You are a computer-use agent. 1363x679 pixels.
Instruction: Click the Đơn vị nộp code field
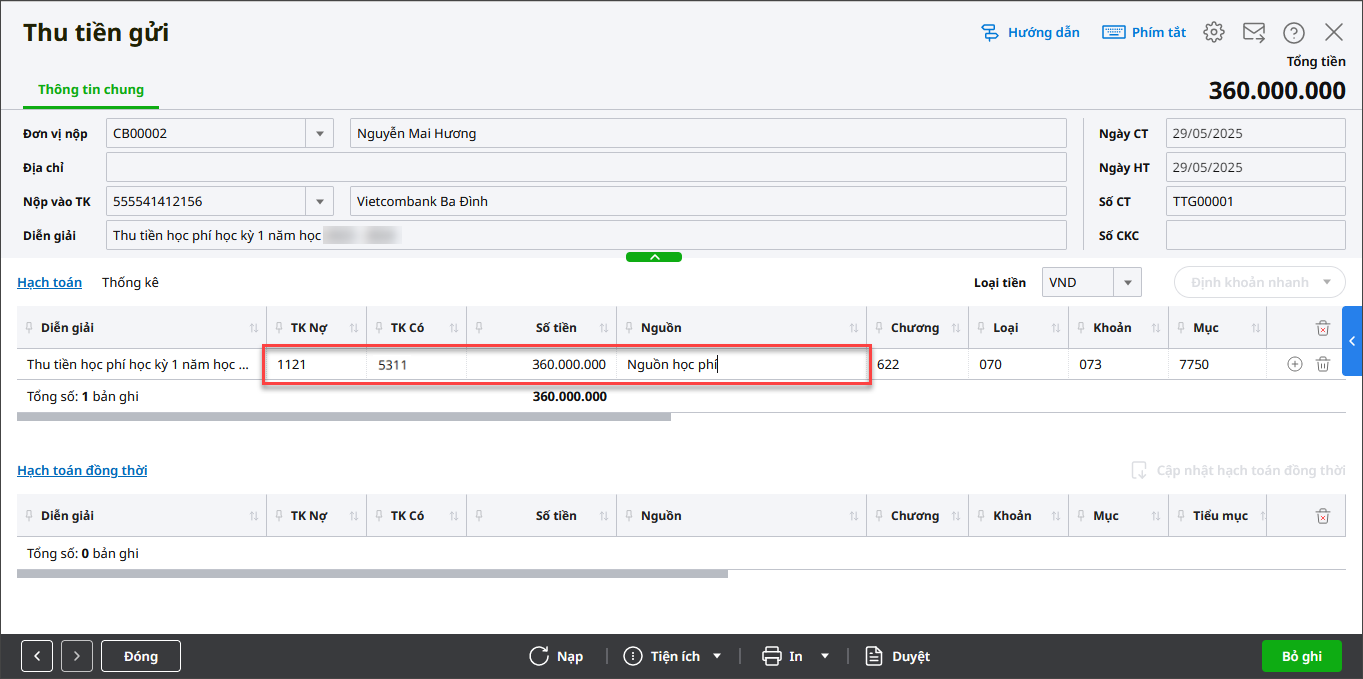click(x=205, y=133)
